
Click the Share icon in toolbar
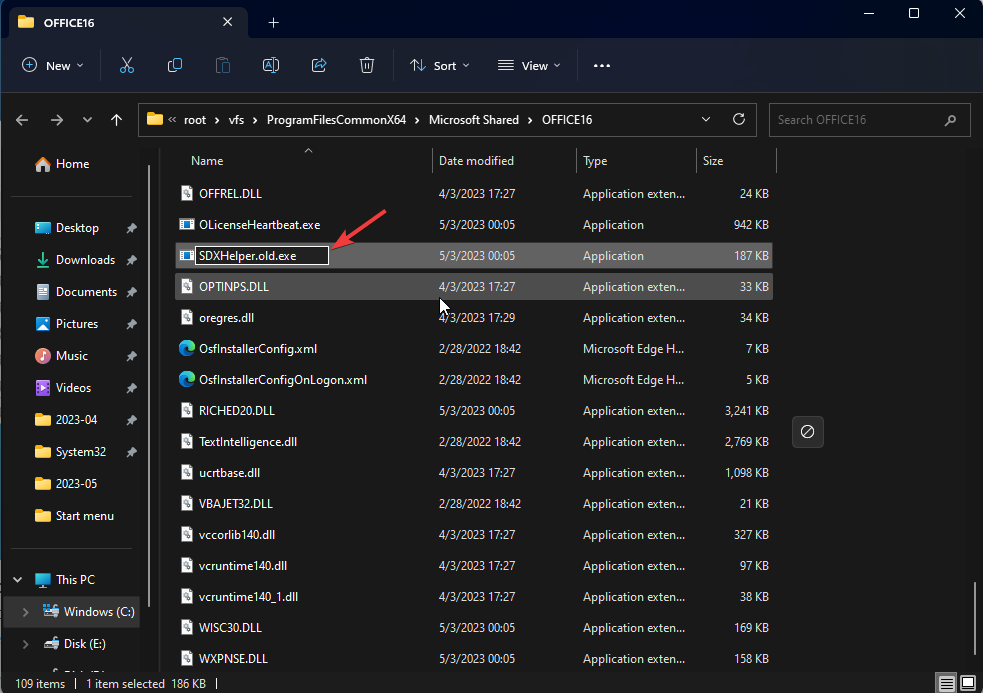tap(319, 65)
